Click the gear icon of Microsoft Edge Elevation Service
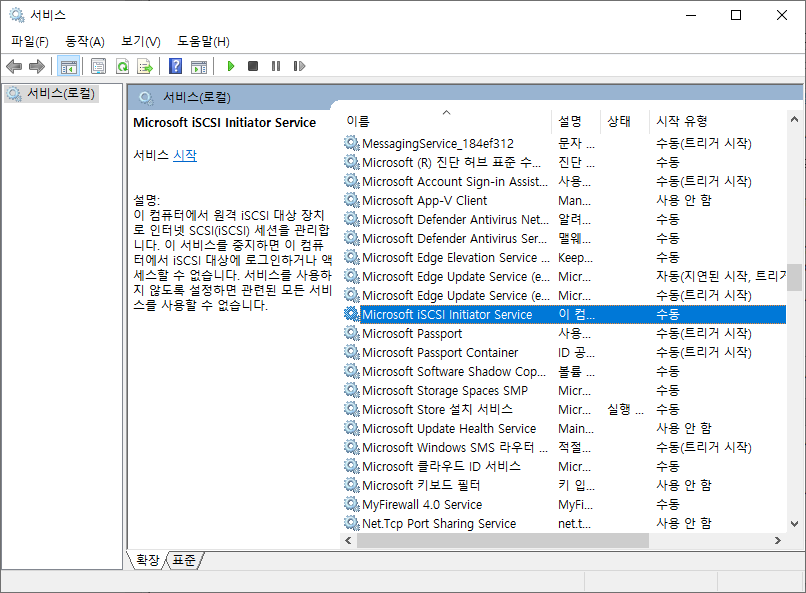This screenshot has height=593, width=806. 352,257
